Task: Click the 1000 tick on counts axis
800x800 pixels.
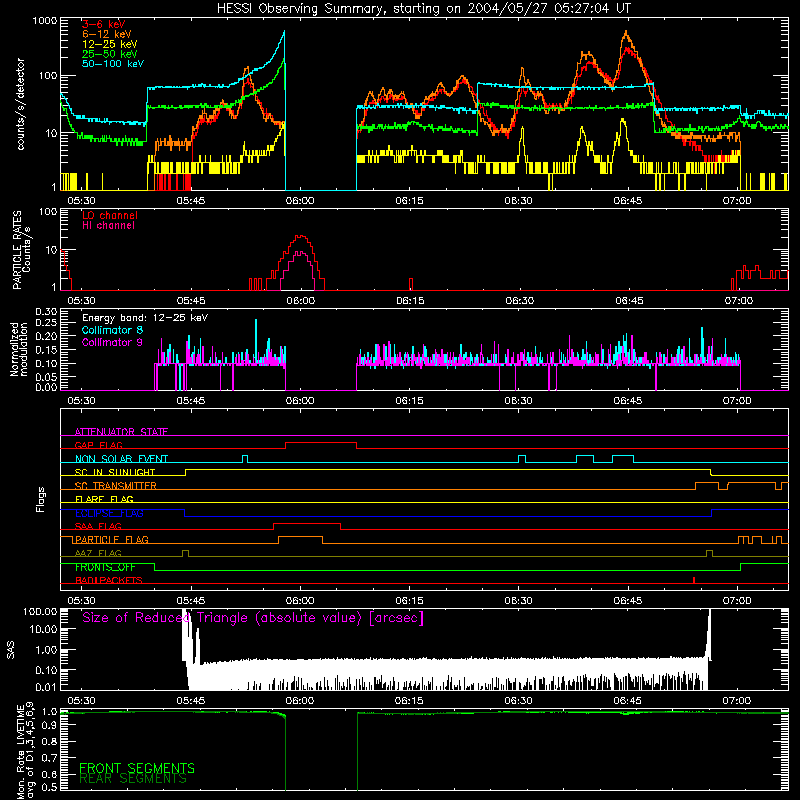Action: click(44, 21)
